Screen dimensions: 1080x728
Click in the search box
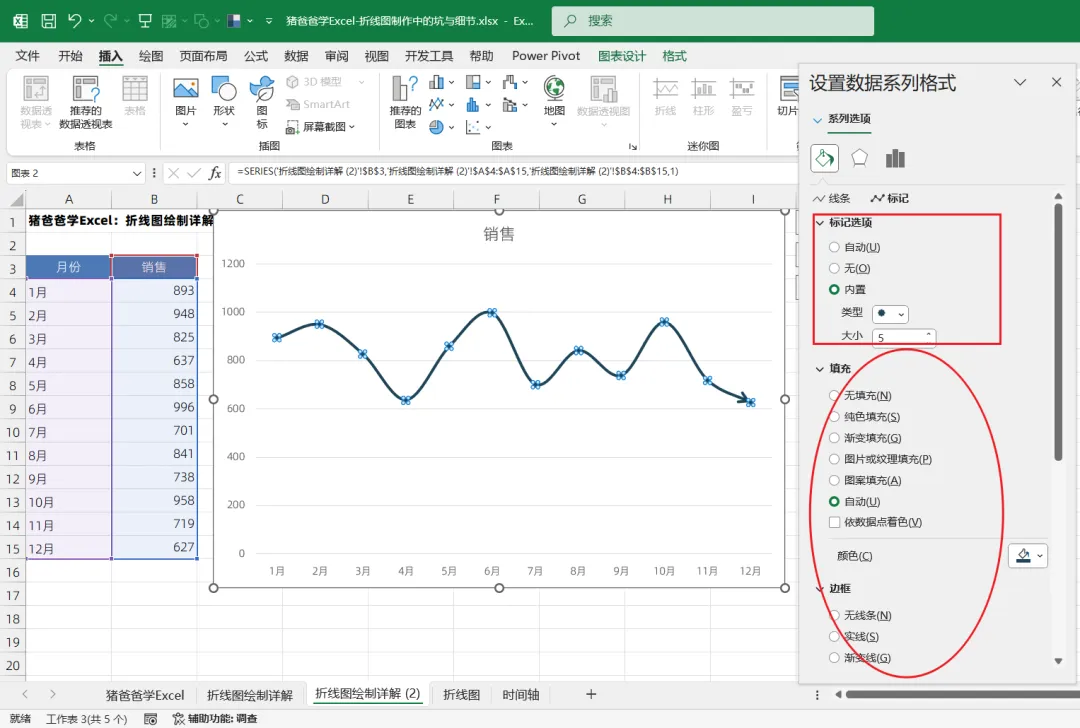(712, 21)
